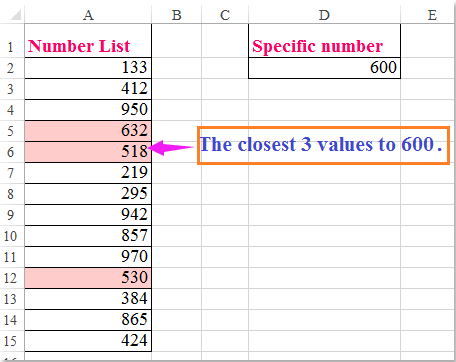The width and height of the screenshot is (456, 362).
Task: Click the Select All corner triangle
Action: click(x=16, y=15)
